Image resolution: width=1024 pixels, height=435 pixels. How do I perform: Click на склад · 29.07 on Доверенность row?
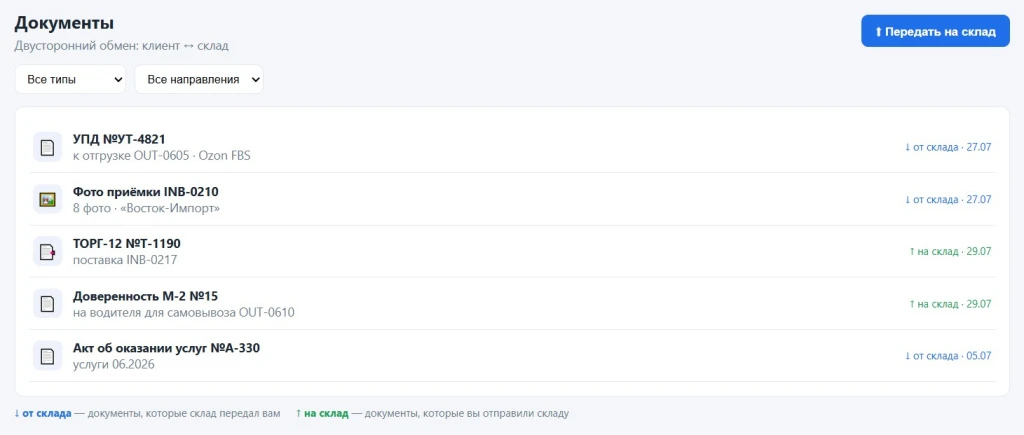[x=950, y=304]
